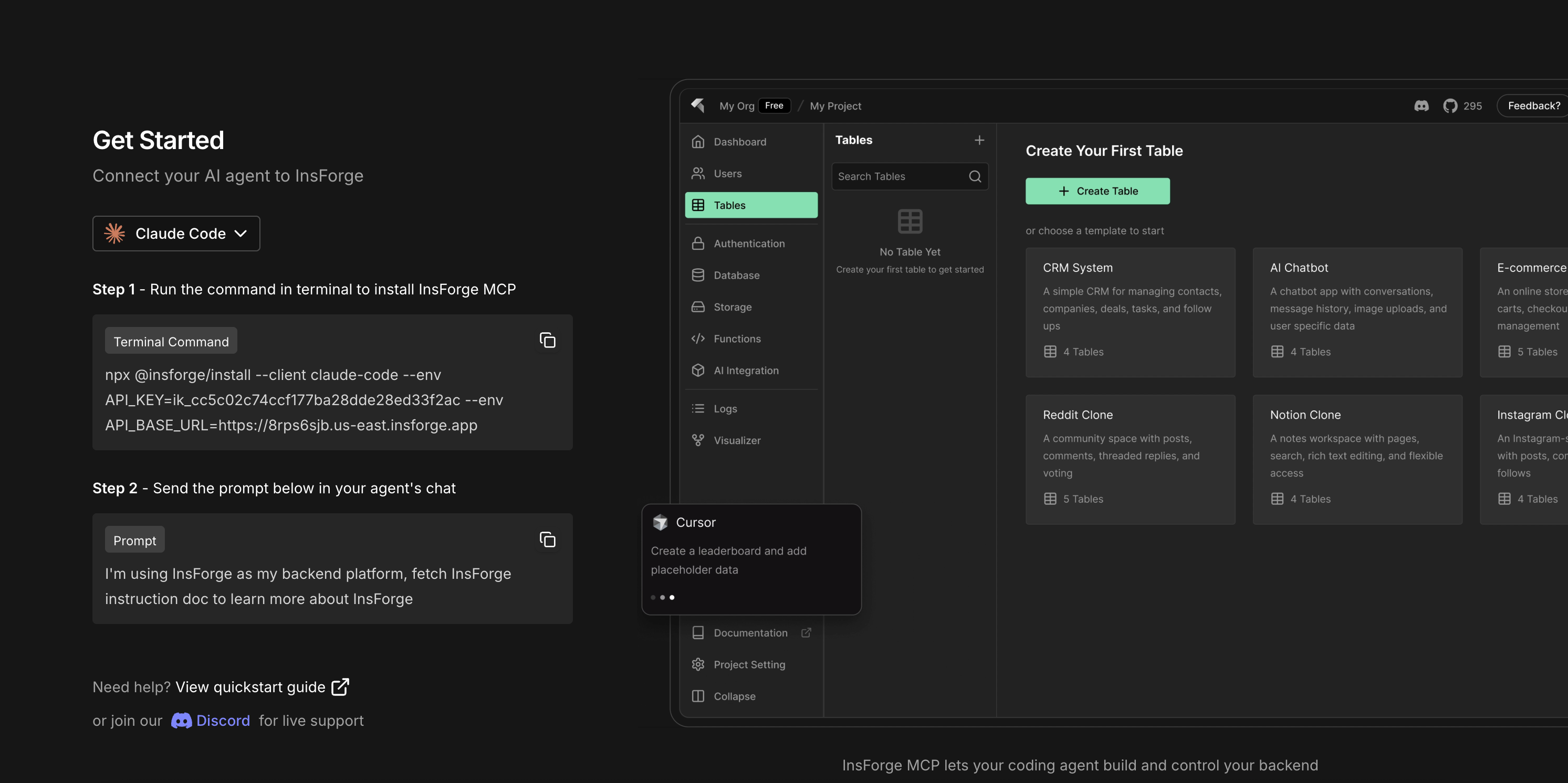Open the Claude Code agent dropdown
Image resolution: width=1568 pixels, height=783 pixels.
tap(176, 234)
